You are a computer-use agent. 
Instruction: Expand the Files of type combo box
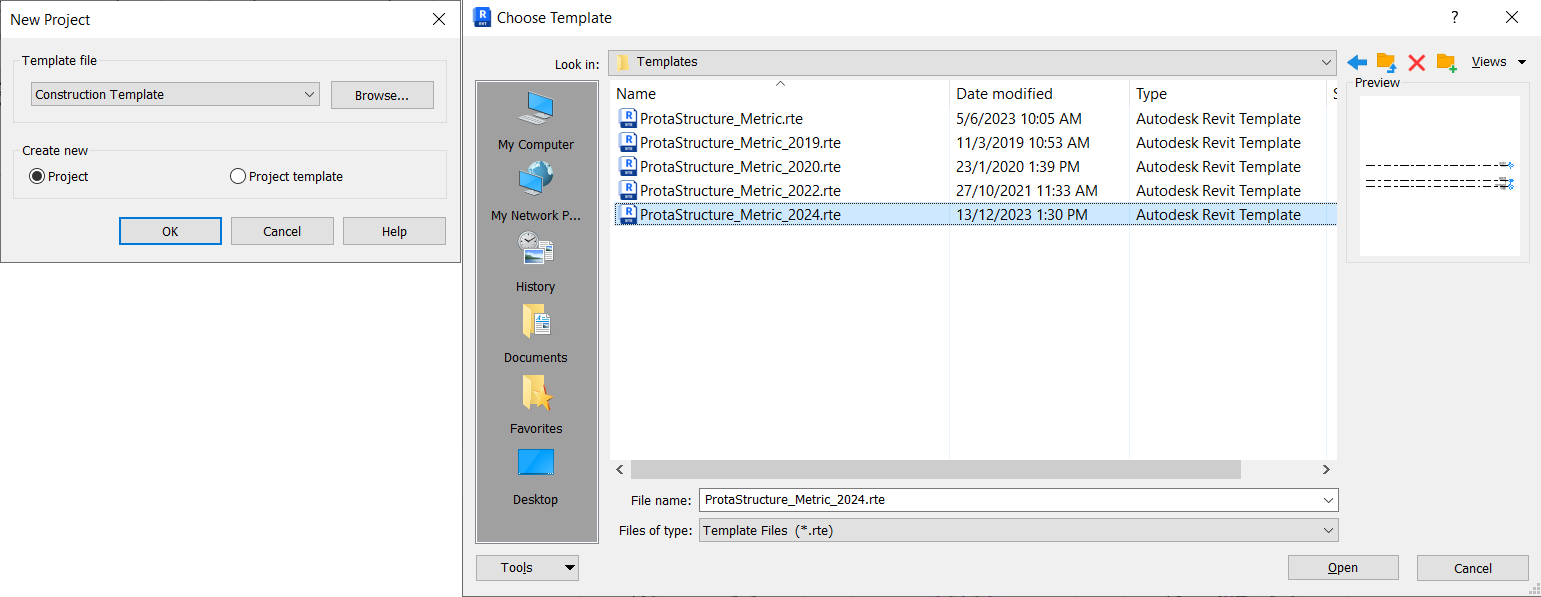click(x=1328, y=531)
